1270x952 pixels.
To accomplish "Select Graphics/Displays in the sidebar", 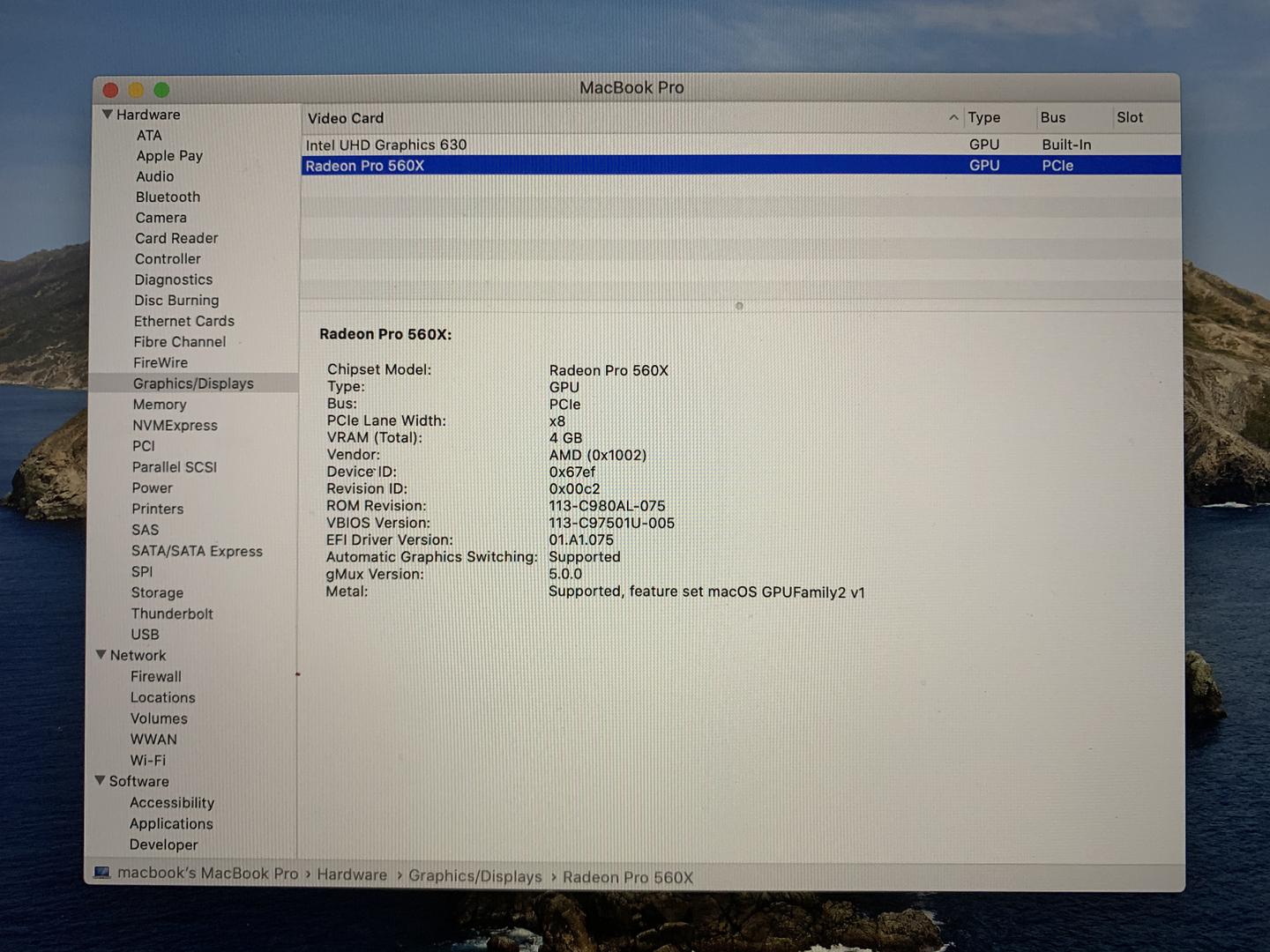I will (x=193, y=383).
